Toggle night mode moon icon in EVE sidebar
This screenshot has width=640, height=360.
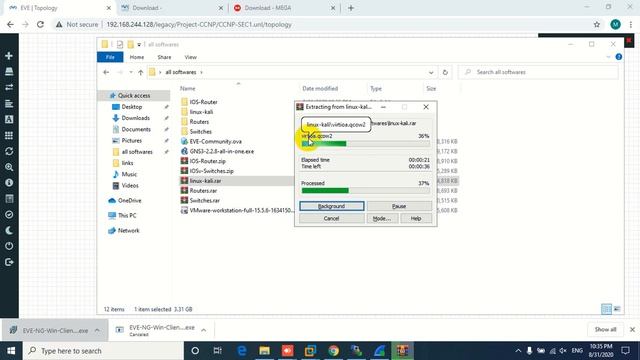[x=9, y=230]
